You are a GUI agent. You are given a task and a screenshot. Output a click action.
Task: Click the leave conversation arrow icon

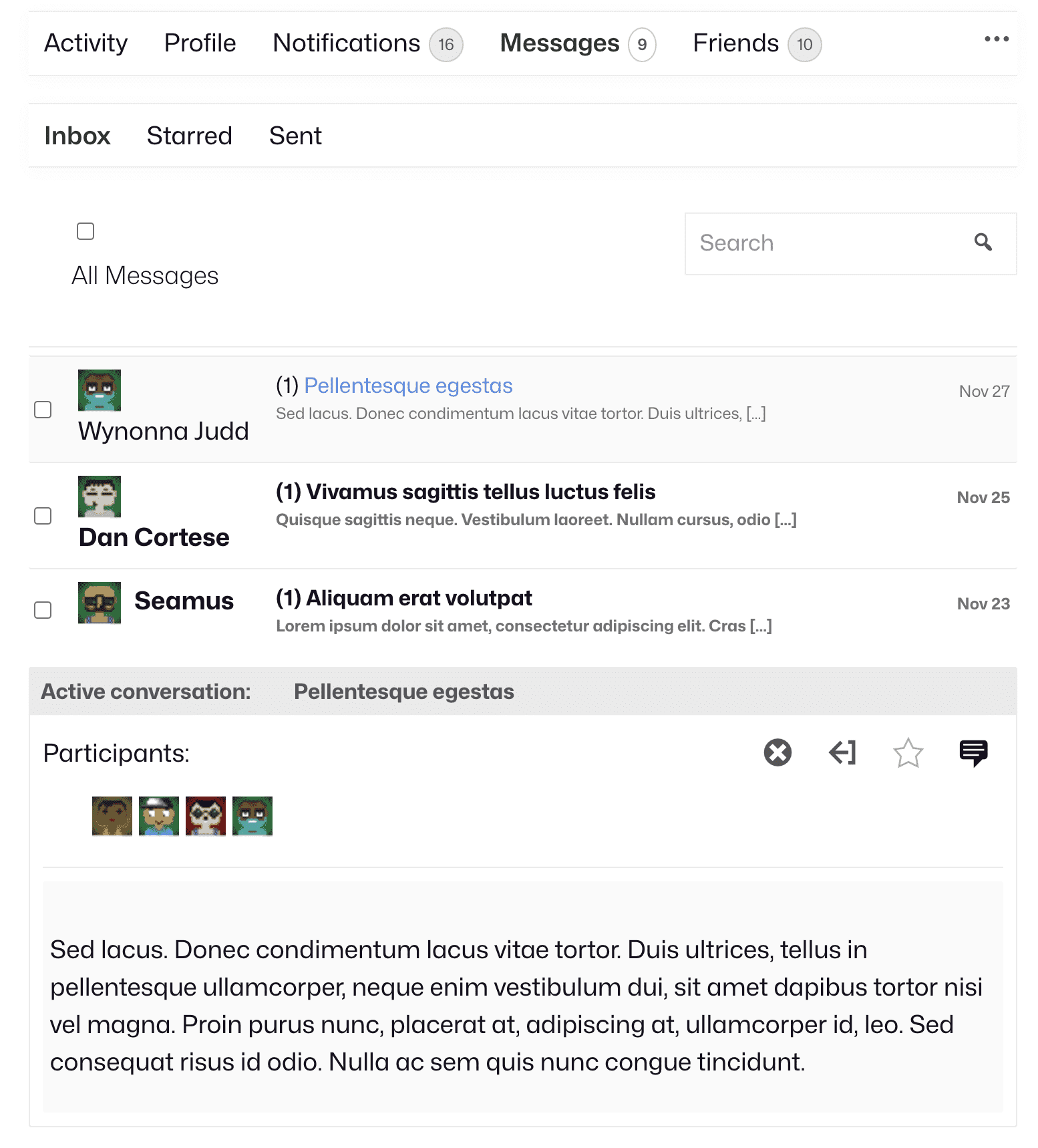tap(842, 752)
